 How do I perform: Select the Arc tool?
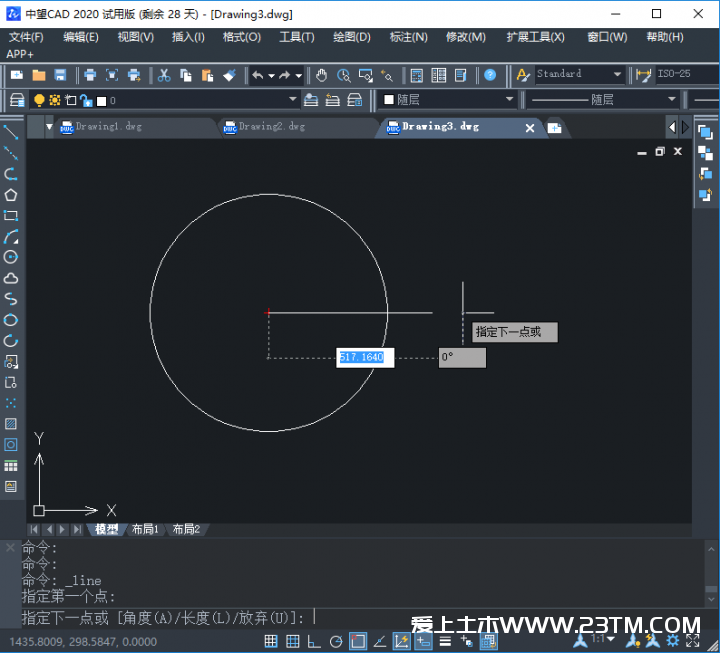11,237
